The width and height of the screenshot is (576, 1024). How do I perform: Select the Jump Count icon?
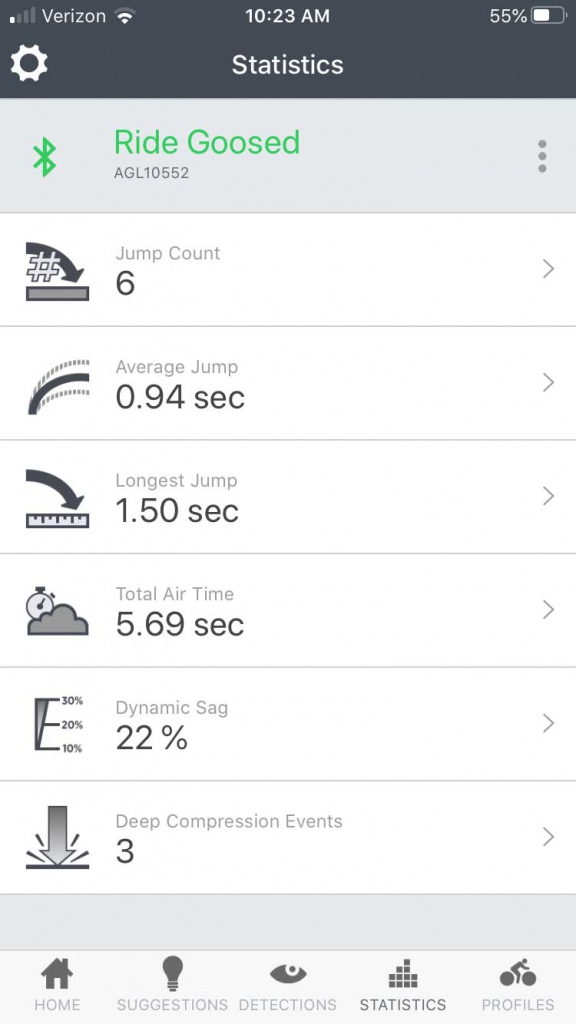[x=57, y=268]
